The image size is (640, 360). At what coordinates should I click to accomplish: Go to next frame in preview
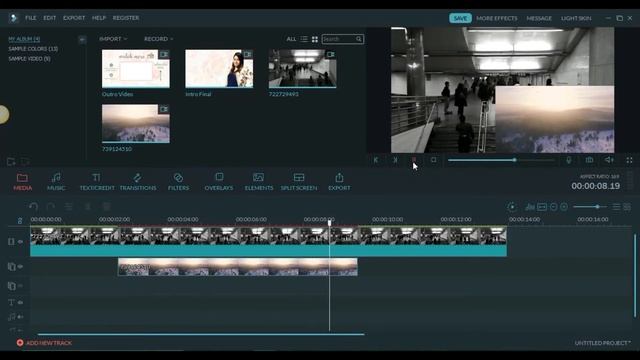click(x=395, y=160)
